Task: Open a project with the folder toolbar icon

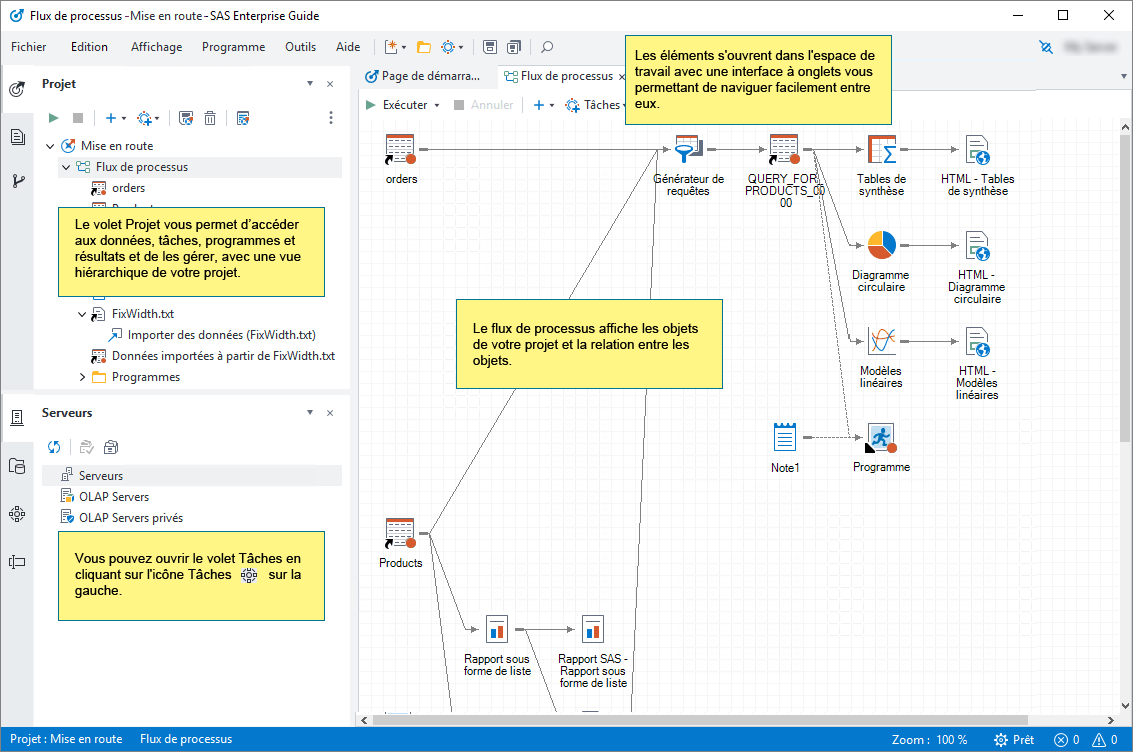Action: 422,46
